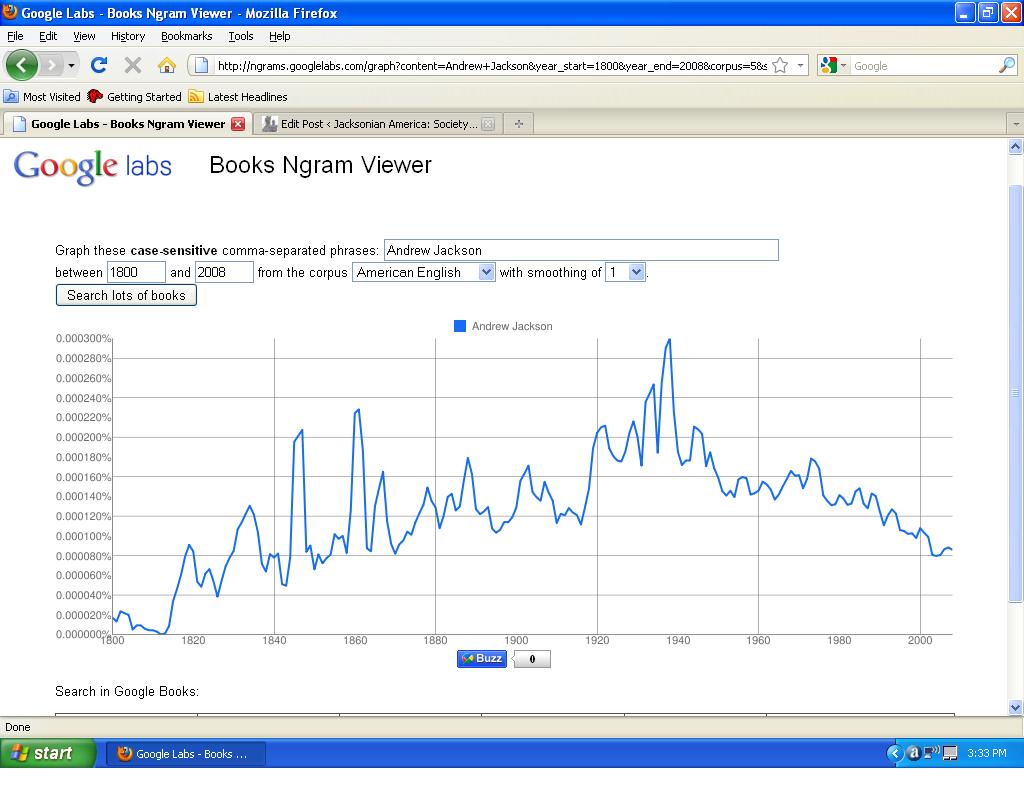Click the green Back navigation arrow
The height and width of the screenshot is (800, 1024).
coord(21,65)
